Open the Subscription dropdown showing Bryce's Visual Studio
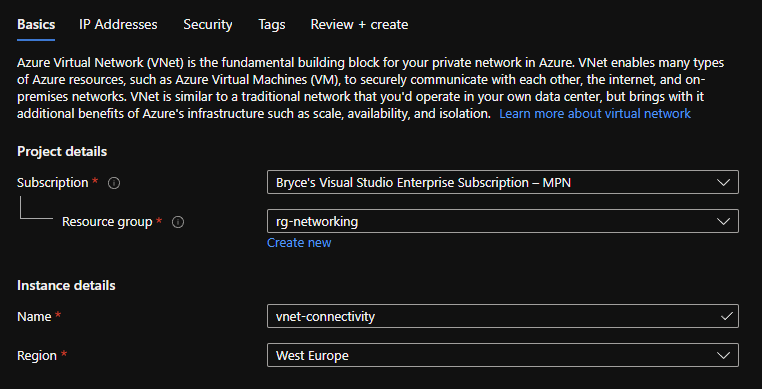Screen dimensions: 762x389 [x=502, y=182]
